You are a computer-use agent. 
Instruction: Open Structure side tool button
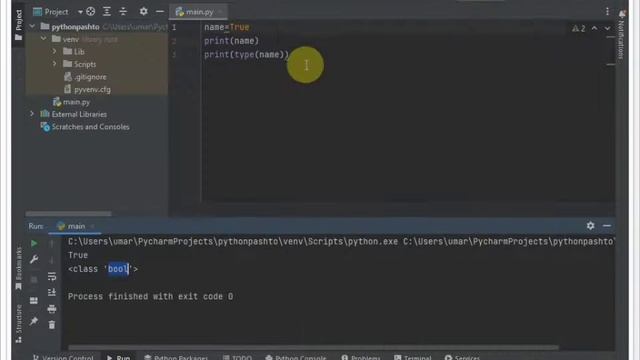coord(18,324)
